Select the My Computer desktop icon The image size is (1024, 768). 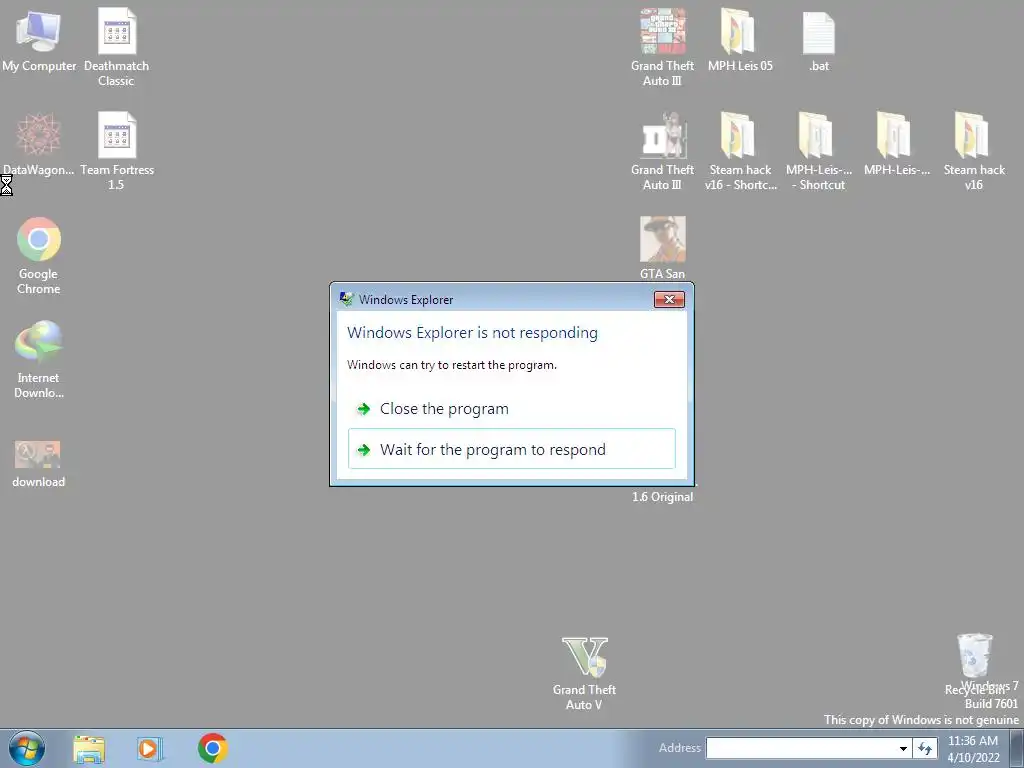(x=39, y=40)
